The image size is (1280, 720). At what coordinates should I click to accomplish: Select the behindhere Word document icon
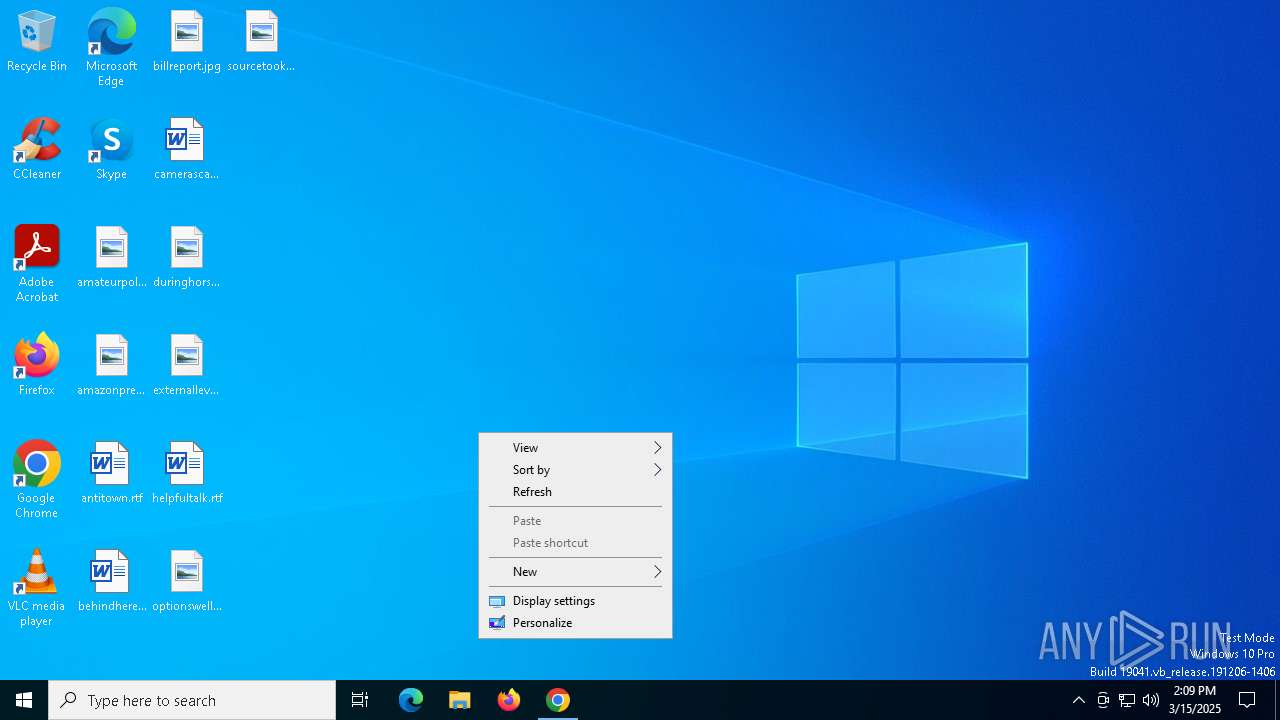[111, 582]
